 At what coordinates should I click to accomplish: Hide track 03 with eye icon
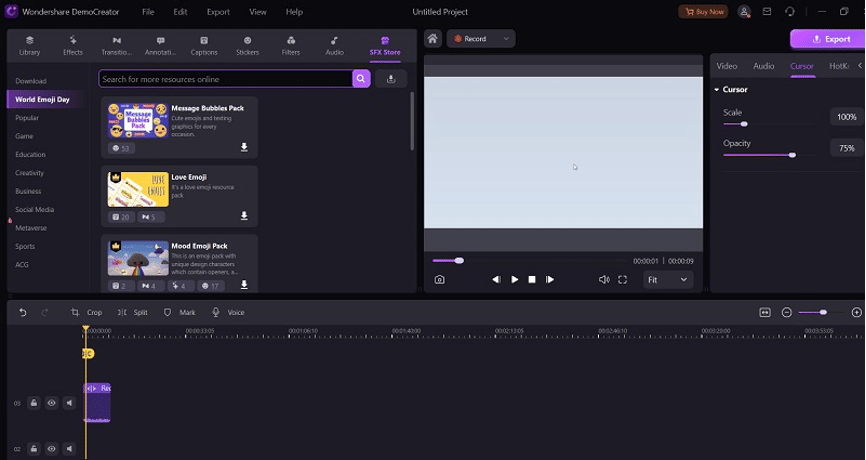[51, 403]
